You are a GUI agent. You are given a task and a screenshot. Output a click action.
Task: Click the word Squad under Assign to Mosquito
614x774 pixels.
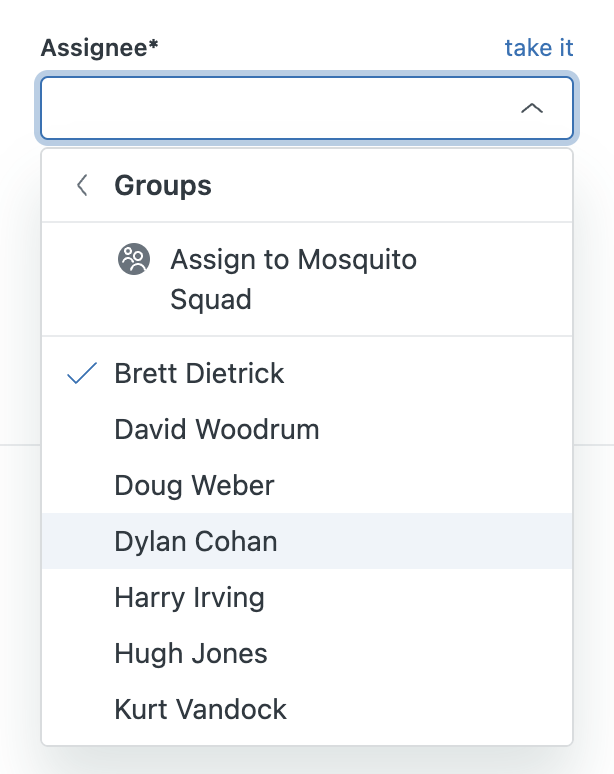(x=211, y=299)
